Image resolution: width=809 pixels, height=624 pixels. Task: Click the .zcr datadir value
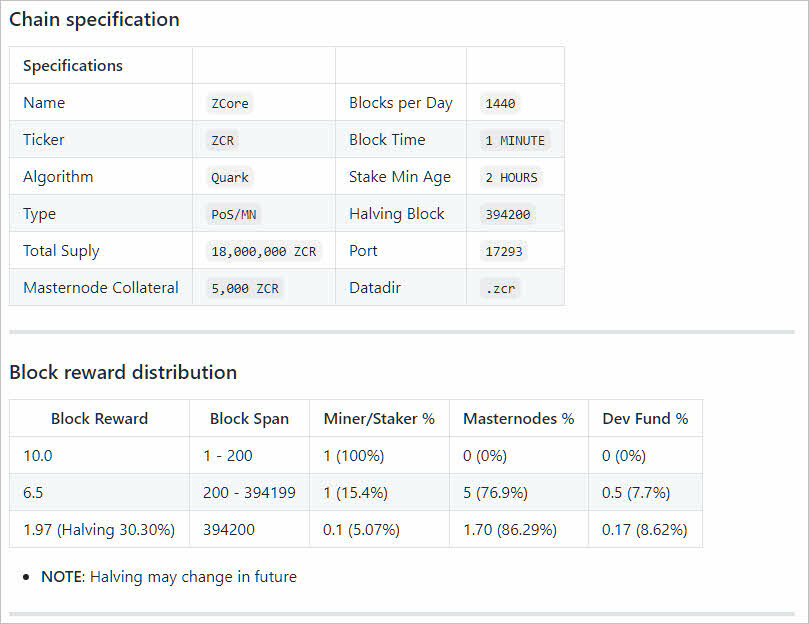[500, 288]
